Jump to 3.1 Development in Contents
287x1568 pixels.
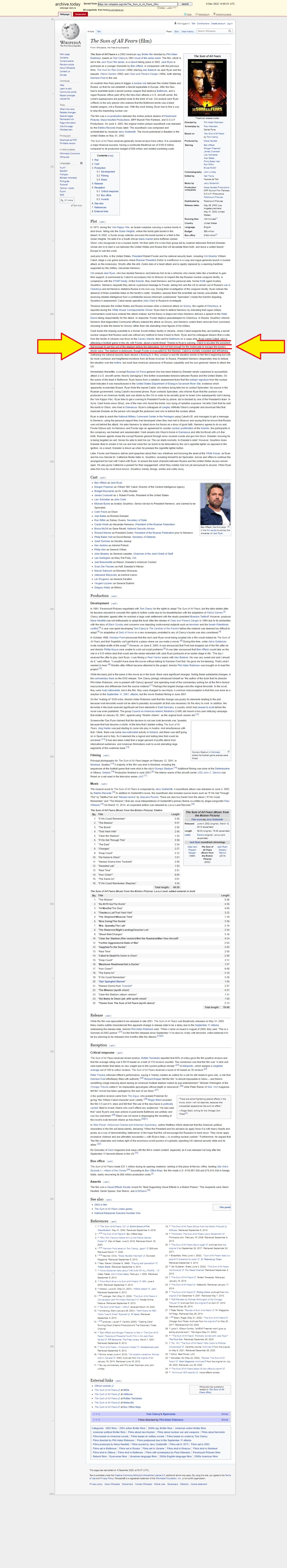(106, 172)
